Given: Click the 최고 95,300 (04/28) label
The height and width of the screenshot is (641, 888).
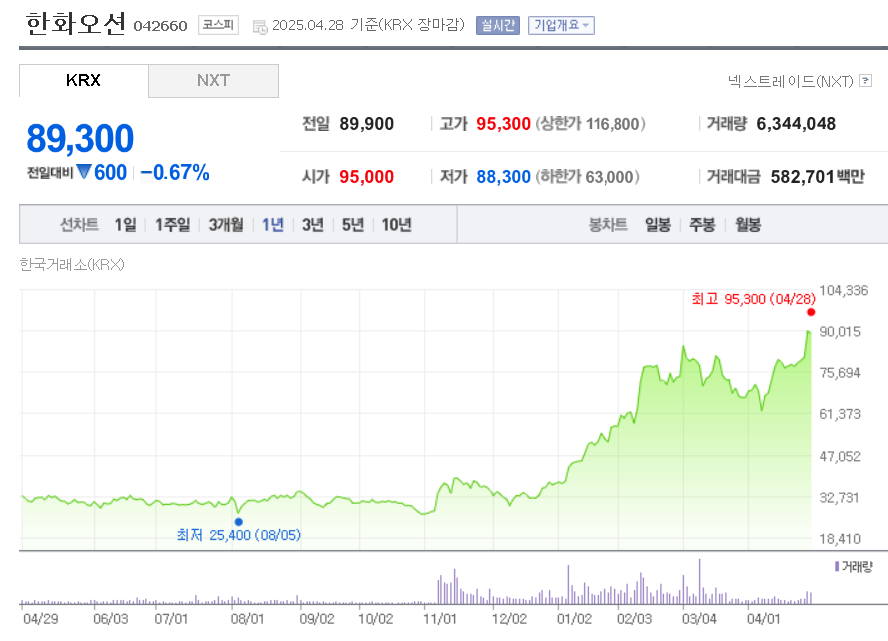Looking at the screenshot, I should pyautogui.click(x=753, y=299).
